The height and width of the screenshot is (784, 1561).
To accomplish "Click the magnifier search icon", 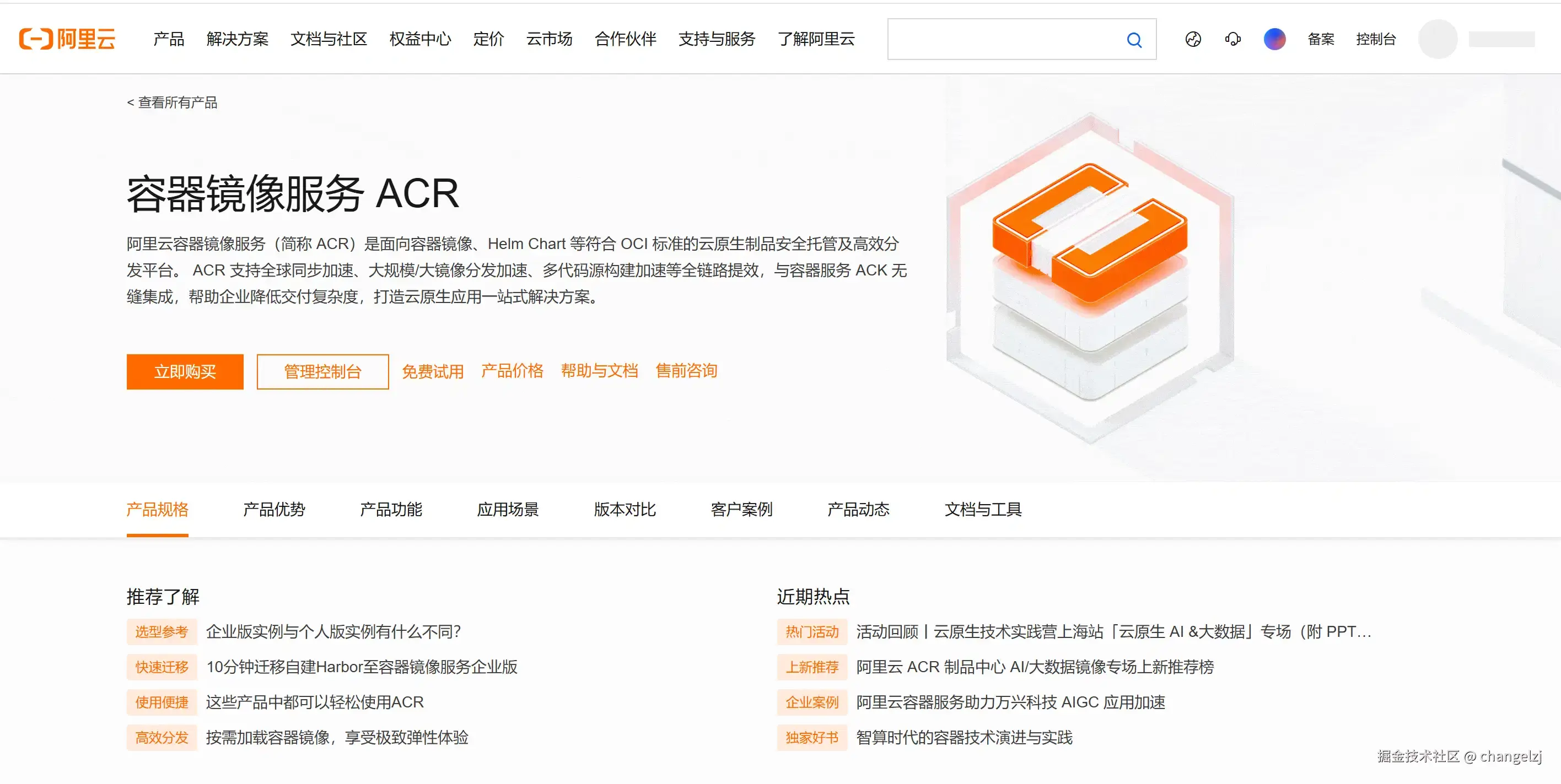I will [1134, 40].
